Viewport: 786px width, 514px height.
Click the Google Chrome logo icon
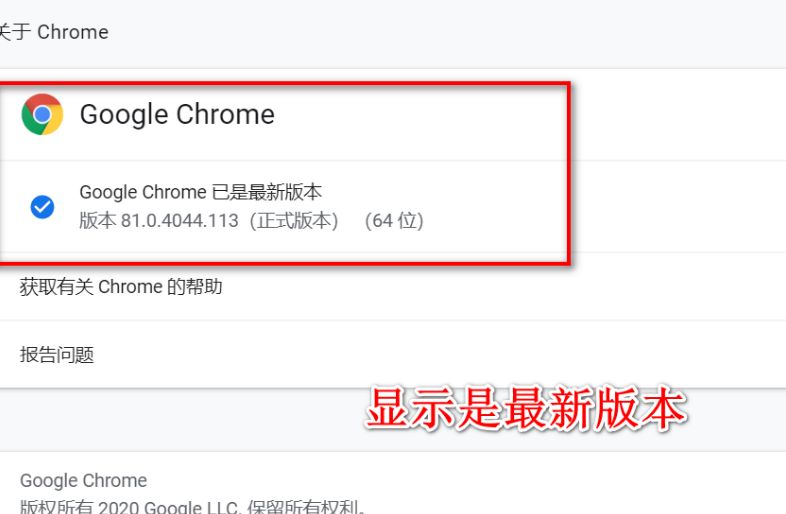42,115
